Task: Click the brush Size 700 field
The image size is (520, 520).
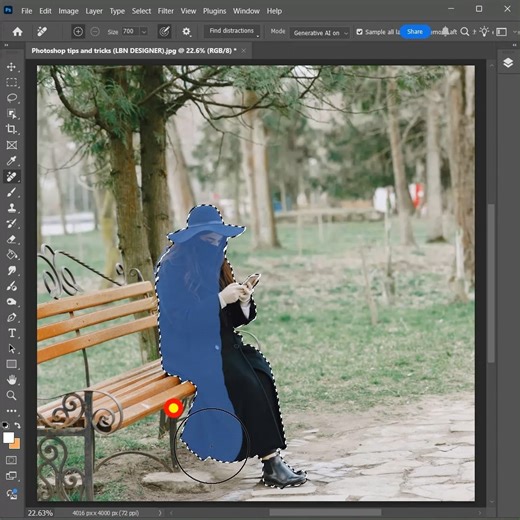Action: [x=130, y=32]
